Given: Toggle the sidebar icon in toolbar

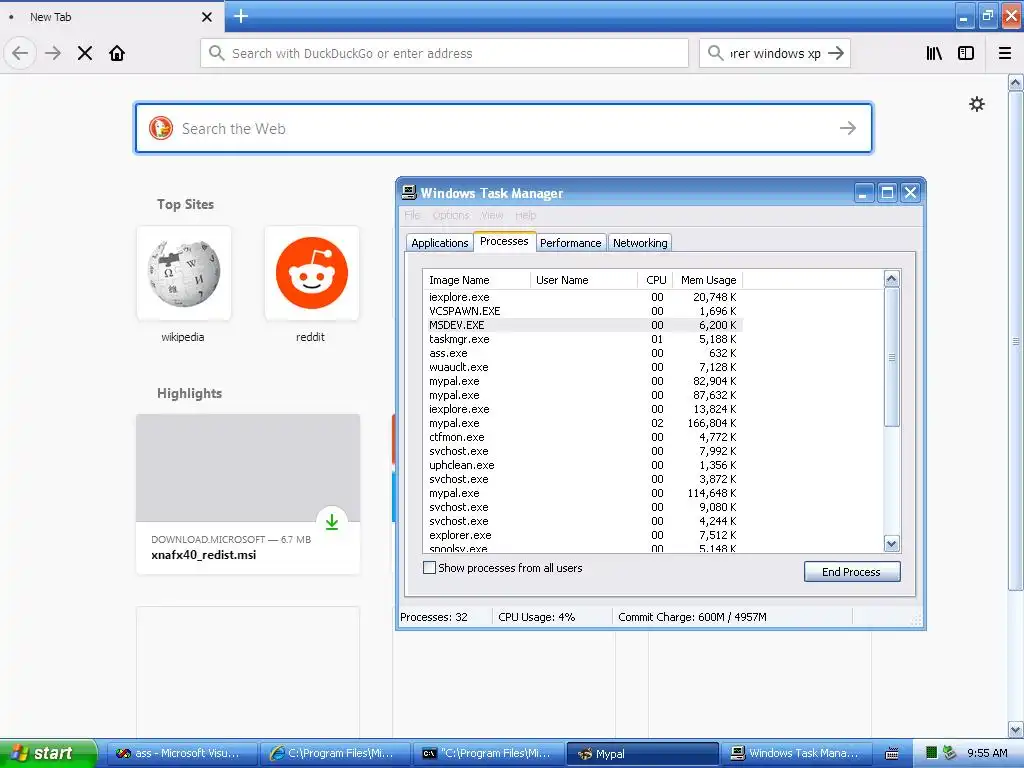Looking at the screenshot, I should coord(966,53).
